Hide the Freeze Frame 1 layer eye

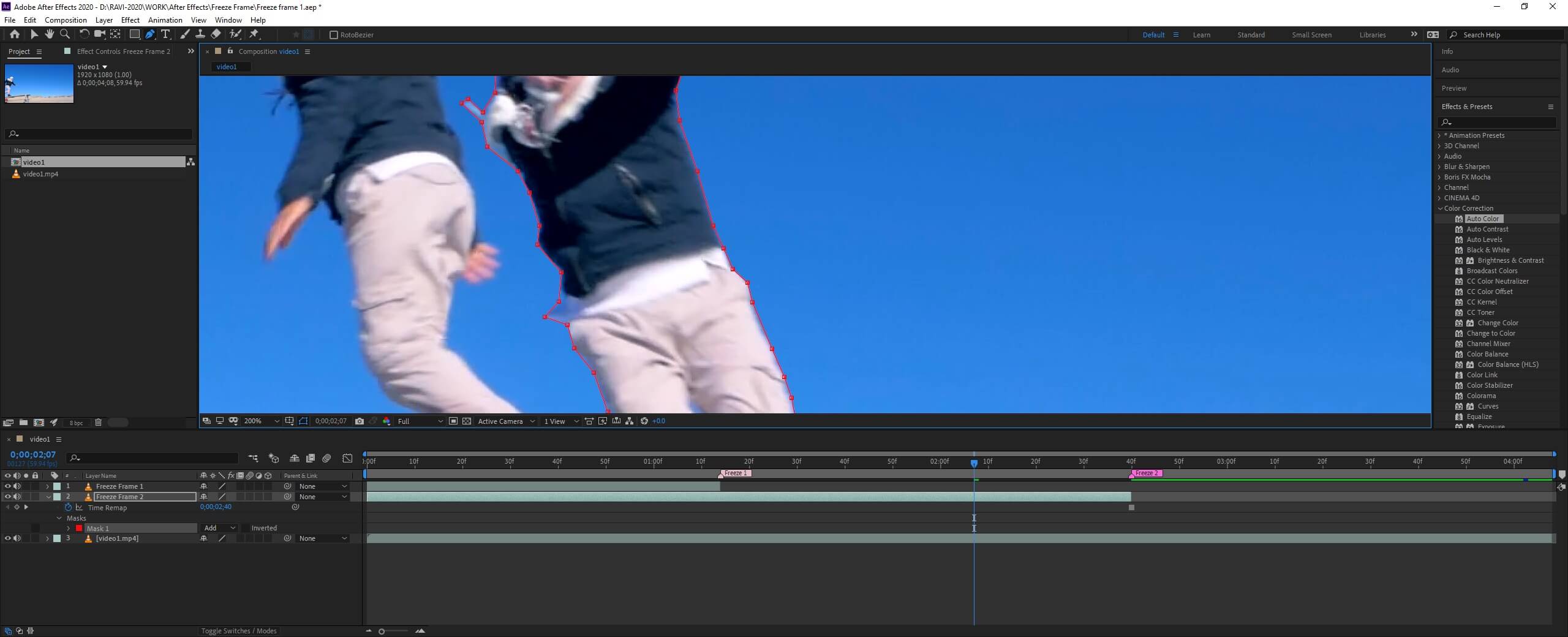click(7, 486)
